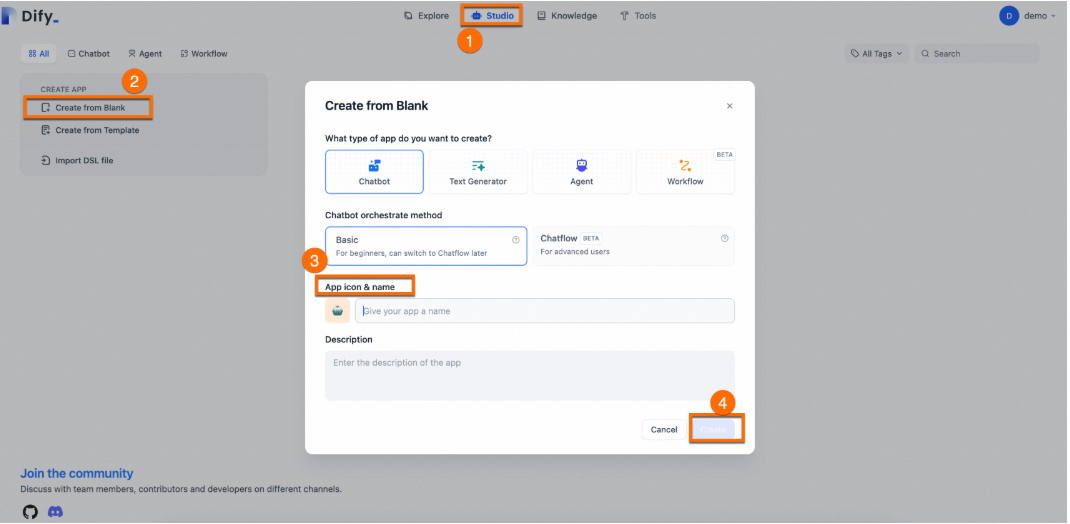Open the Tools section

click(x=638, y=16)
